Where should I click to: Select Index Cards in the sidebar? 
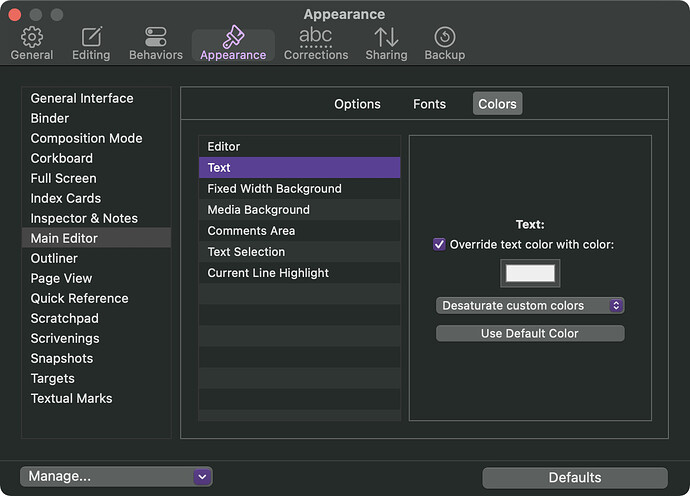96,198
